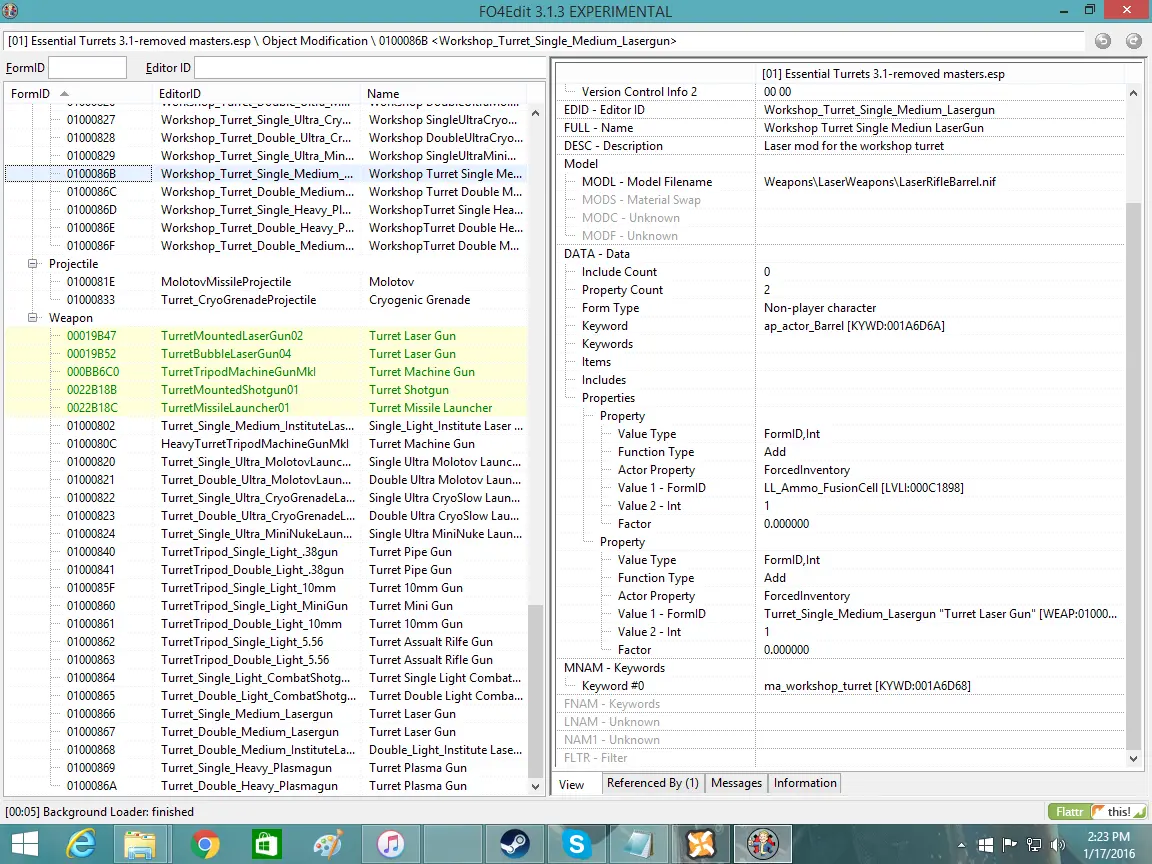Click the left tree scrollbar up arrow
Screen dimensions: 1152x864
click(x=535, y=114)
